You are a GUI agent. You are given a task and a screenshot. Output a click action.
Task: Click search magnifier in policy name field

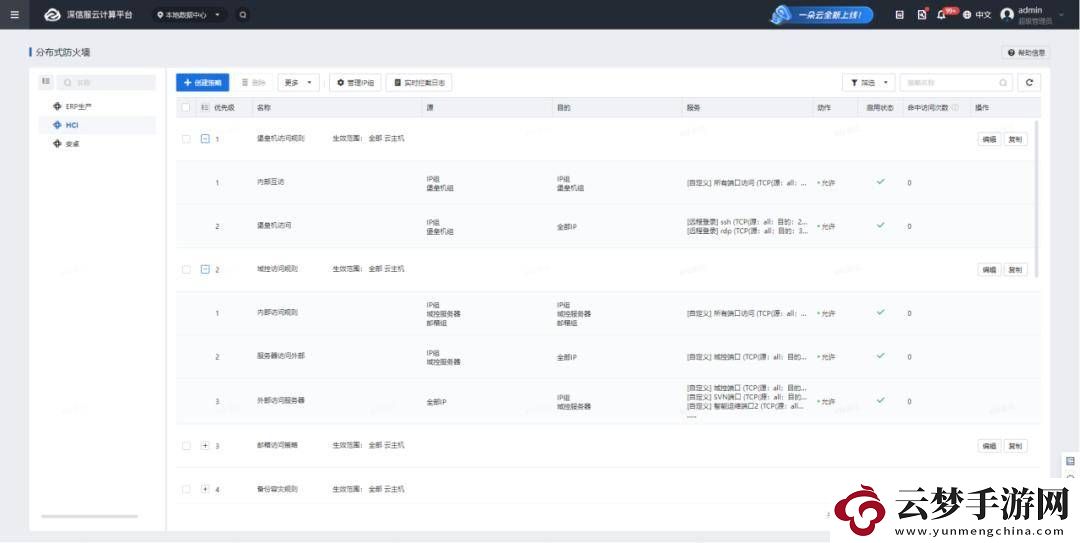(x=1003, y=83)
